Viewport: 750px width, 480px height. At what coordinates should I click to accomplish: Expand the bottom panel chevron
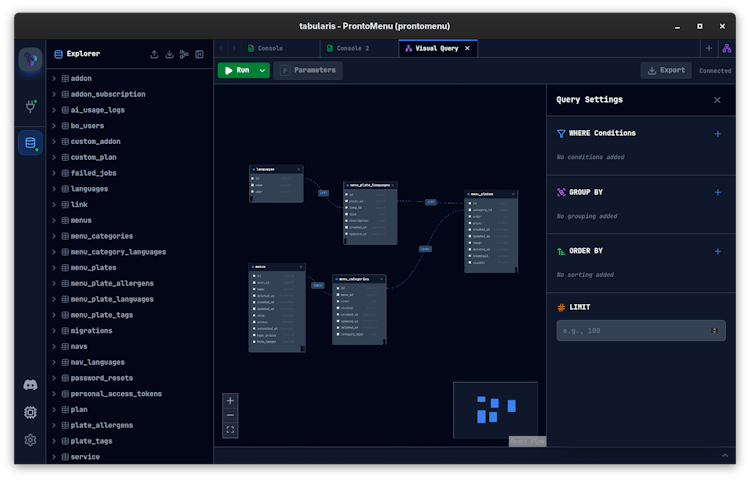coord(725,456)
